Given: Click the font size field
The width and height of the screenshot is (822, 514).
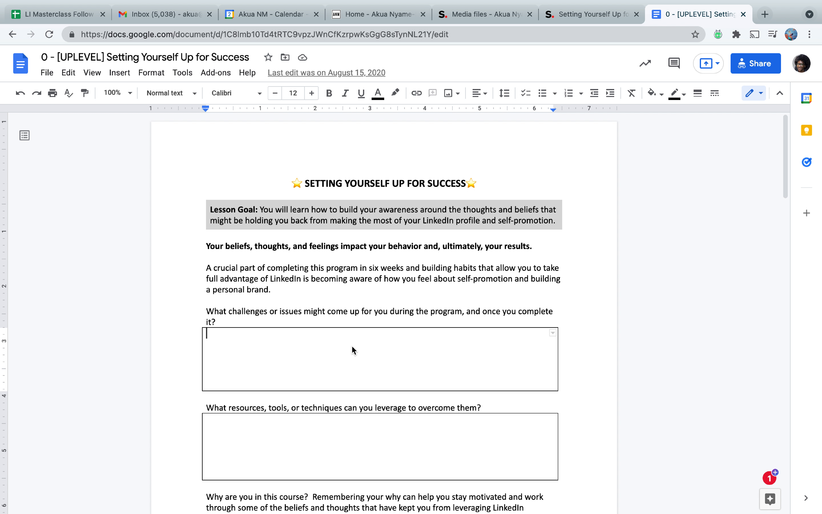Looking at the screenshot, I should [293, 93].
